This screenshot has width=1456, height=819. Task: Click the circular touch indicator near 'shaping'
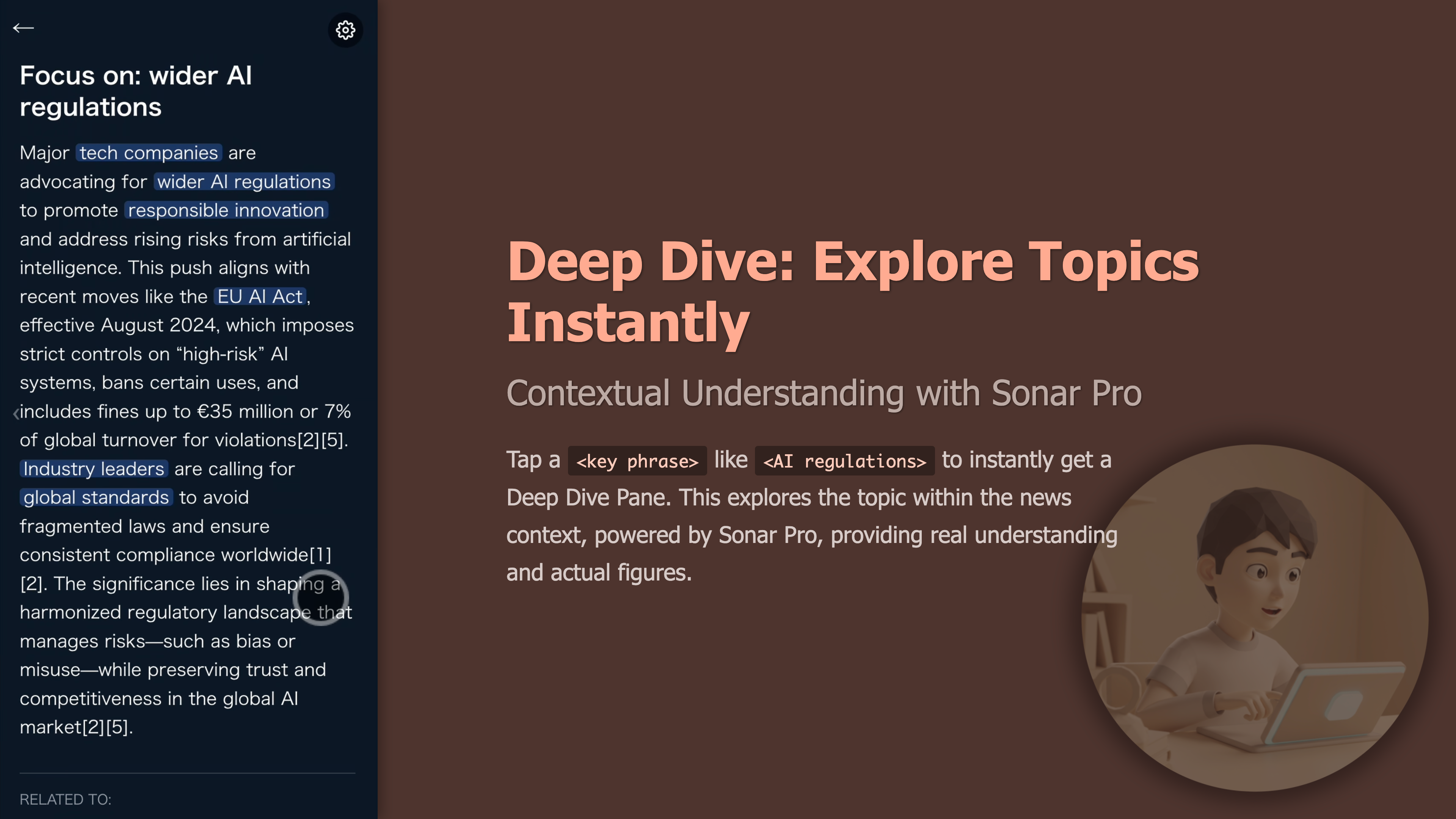[x=320, y=598]
